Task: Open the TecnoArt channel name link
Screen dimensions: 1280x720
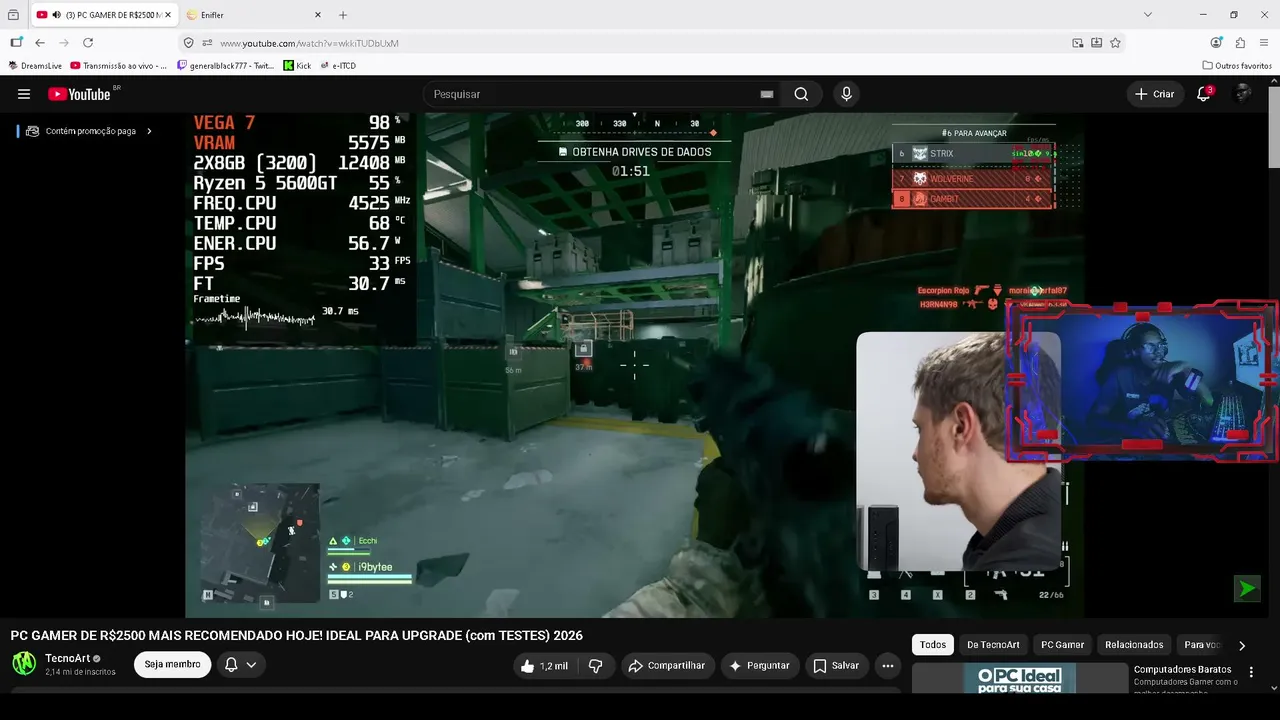Action: click(68, 658)
